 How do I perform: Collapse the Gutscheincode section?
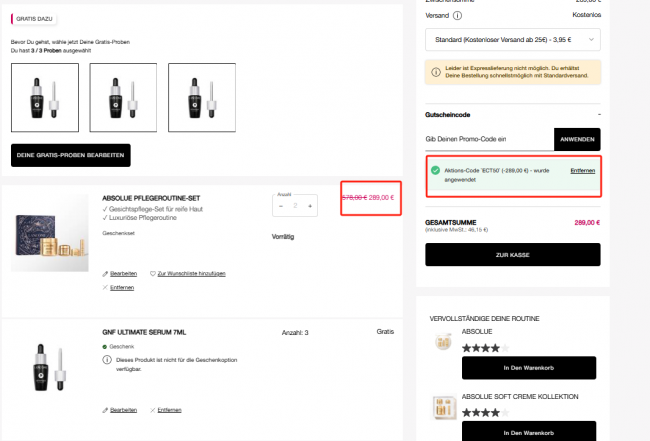pos(599,114)
